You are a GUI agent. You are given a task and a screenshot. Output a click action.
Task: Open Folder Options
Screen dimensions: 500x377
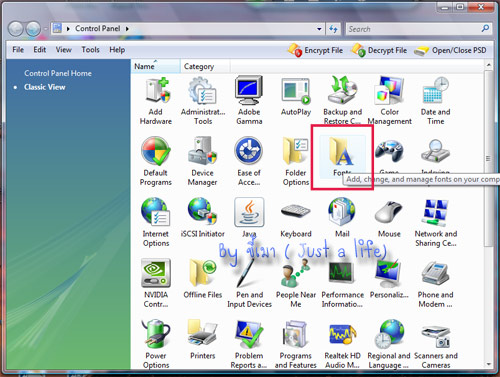296,162
